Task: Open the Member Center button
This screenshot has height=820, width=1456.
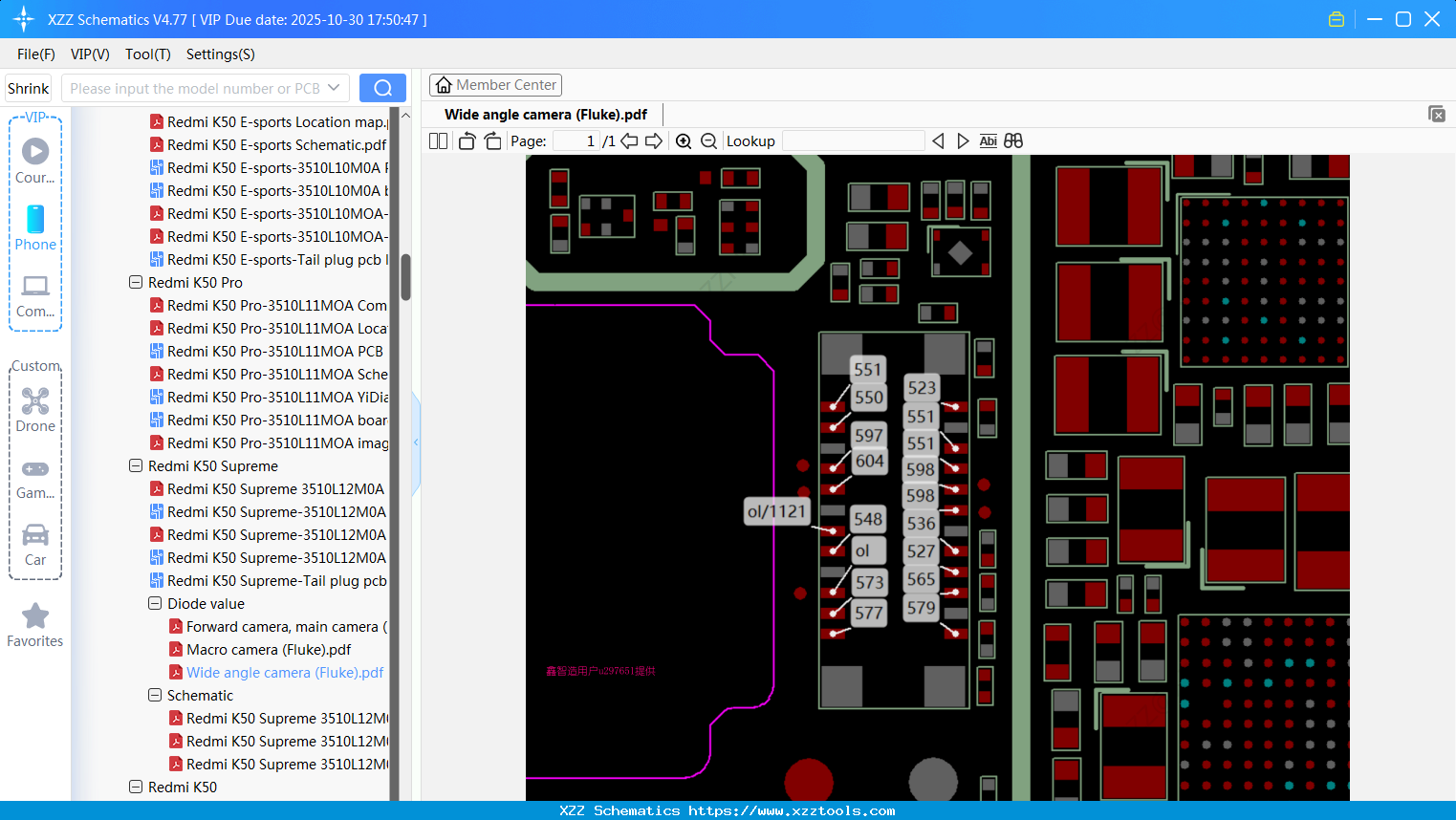Action: (x=495, y=85)
